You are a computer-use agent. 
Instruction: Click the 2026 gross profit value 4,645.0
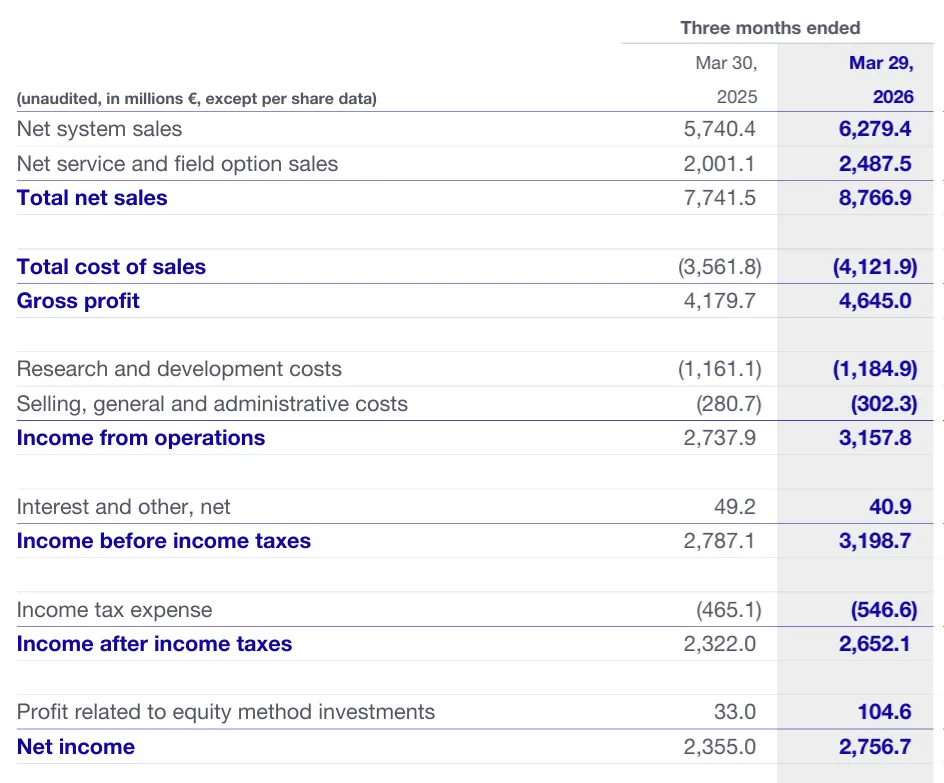875,301
